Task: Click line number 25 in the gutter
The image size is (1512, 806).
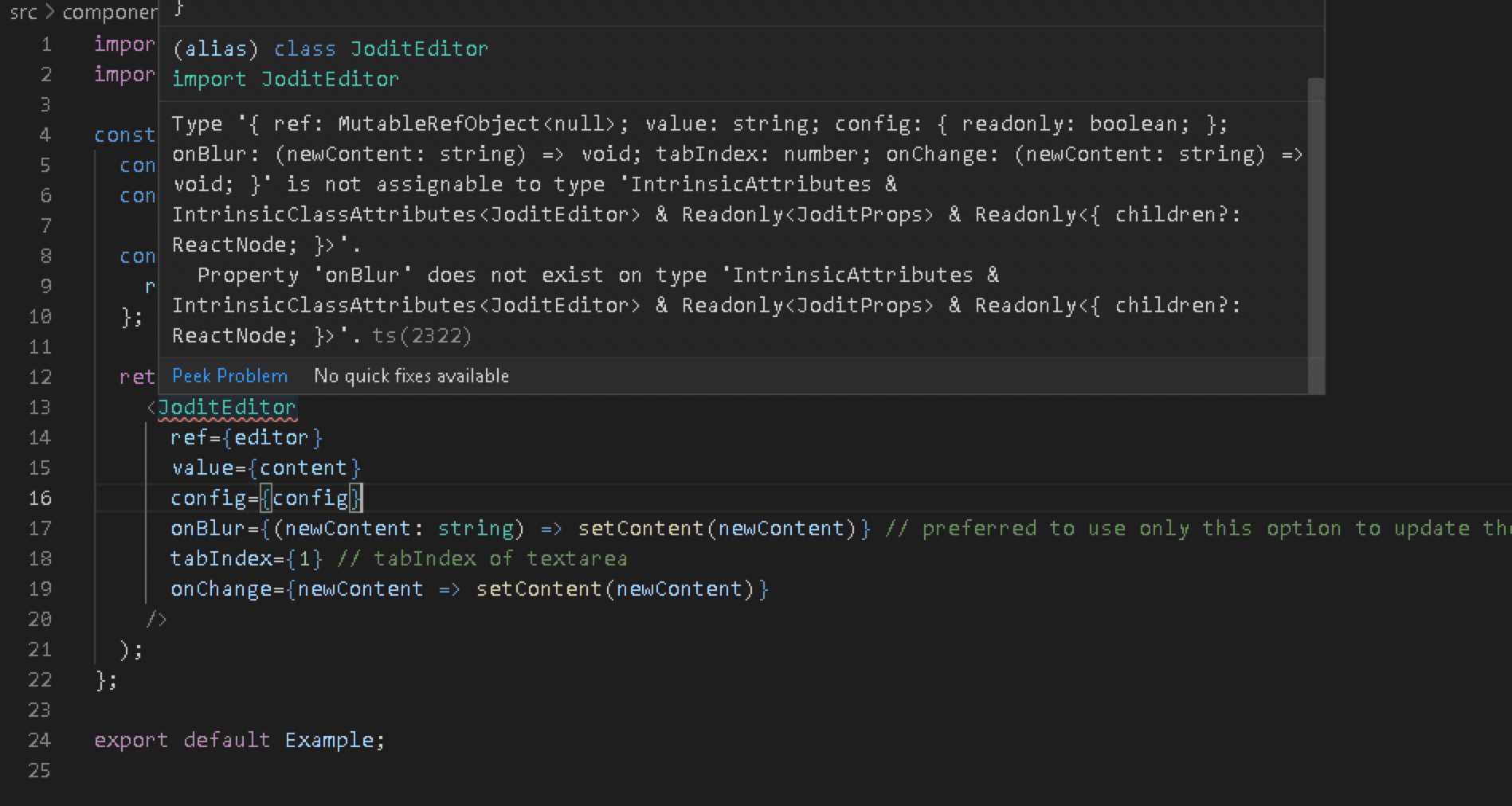Action: pyautogui.click(x=40, y=771)
